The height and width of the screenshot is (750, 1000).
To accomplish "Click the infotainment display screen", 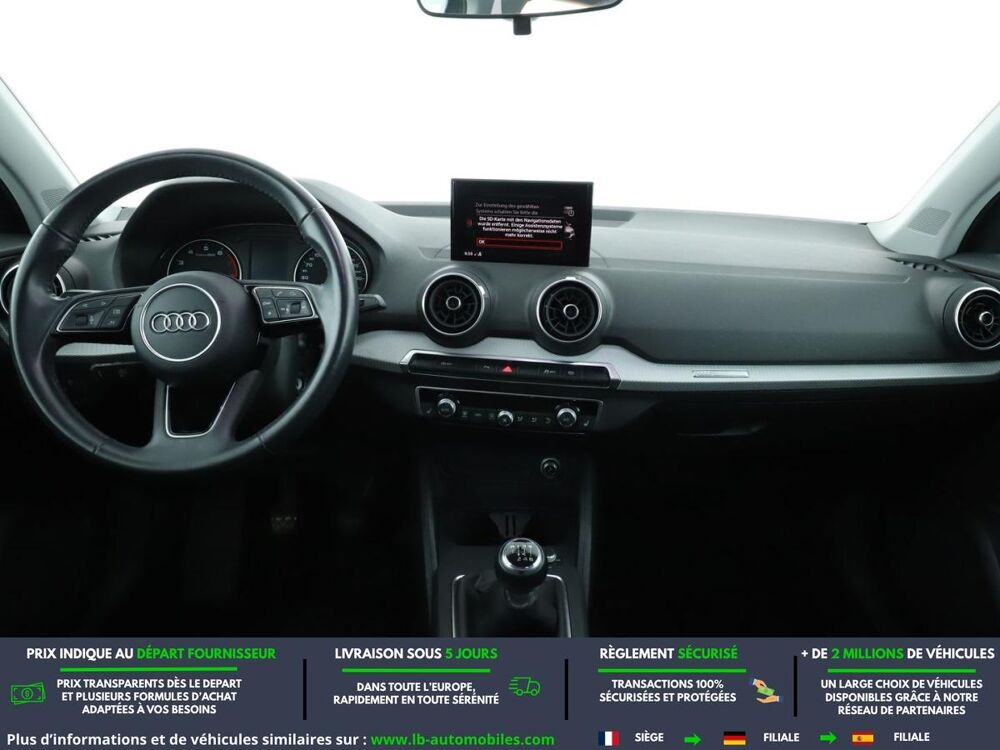I will point(522,221).
